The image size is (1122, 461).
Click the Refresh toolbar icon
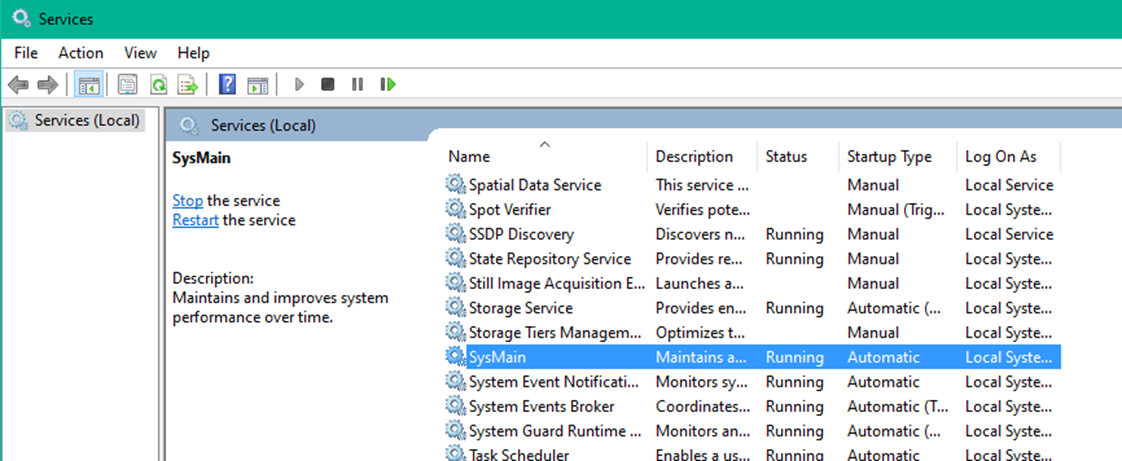coord(157,85)
